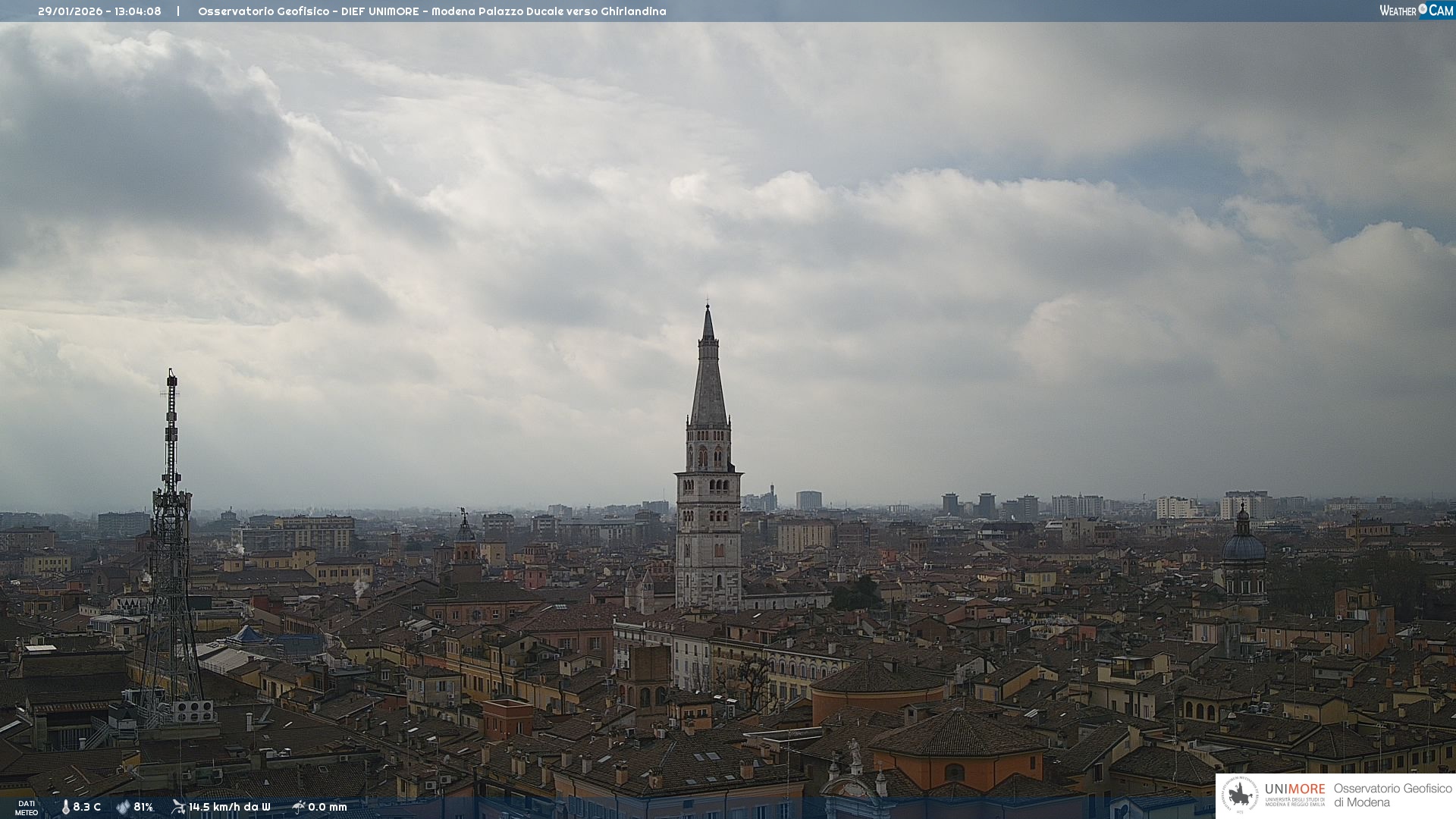Click the 14.5 km/h da W wind reading
Screen dimensions: 1456x819
[229, 807]
